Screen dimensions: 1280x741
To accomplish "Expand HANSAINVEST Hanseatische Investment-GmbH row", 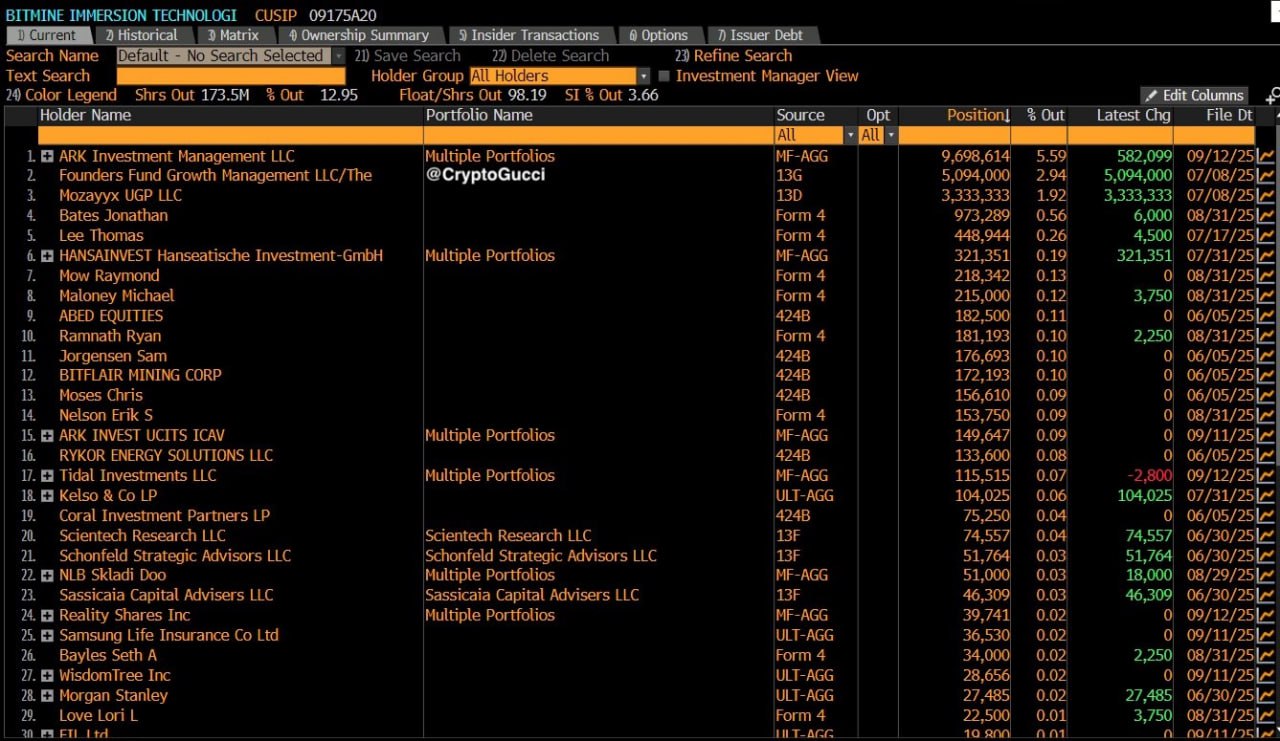I will pos(47,256).
